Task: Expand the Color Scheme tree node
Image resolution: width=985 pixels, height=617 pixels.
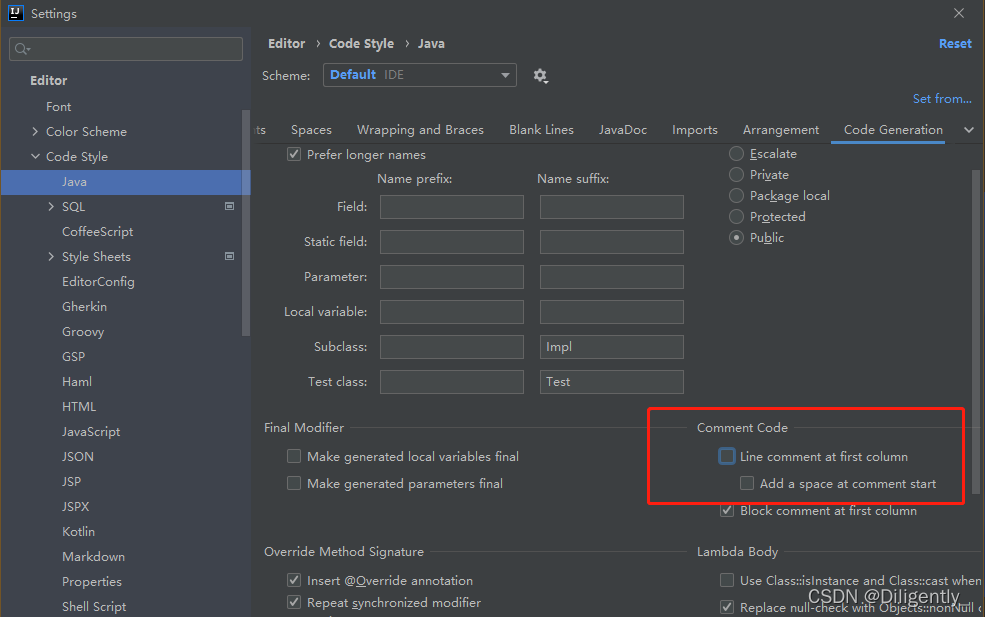Action: pyautogui.click(x=35, y=131)
